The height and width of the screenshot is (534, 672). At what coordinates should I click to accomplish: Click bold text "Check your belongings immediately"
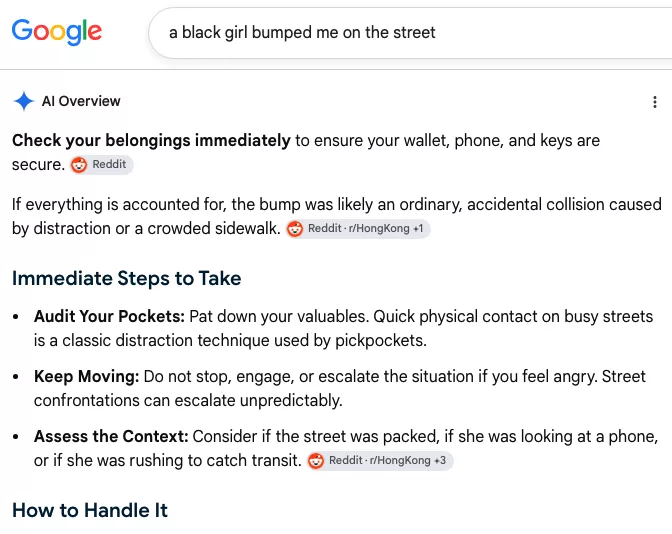tap(151, 141)
